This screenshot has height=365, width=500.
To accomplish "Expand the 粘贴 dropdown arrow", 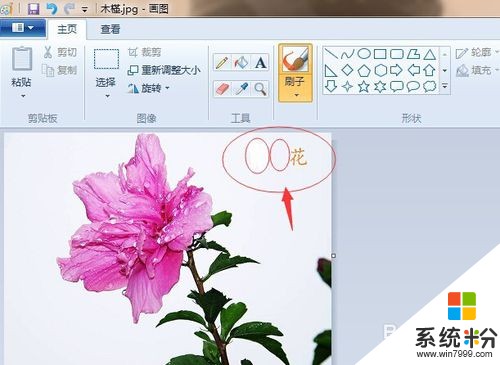I will [23, 96].
